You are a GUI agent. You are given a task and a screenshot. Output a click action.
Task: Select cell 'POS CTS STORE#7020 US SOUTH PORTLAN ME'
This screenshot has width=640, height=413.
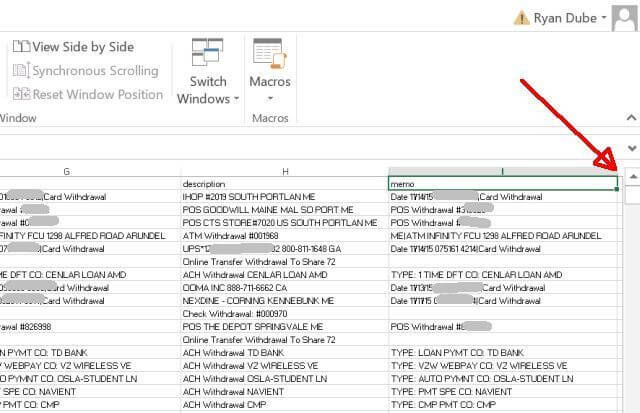[x=284, y=223]
